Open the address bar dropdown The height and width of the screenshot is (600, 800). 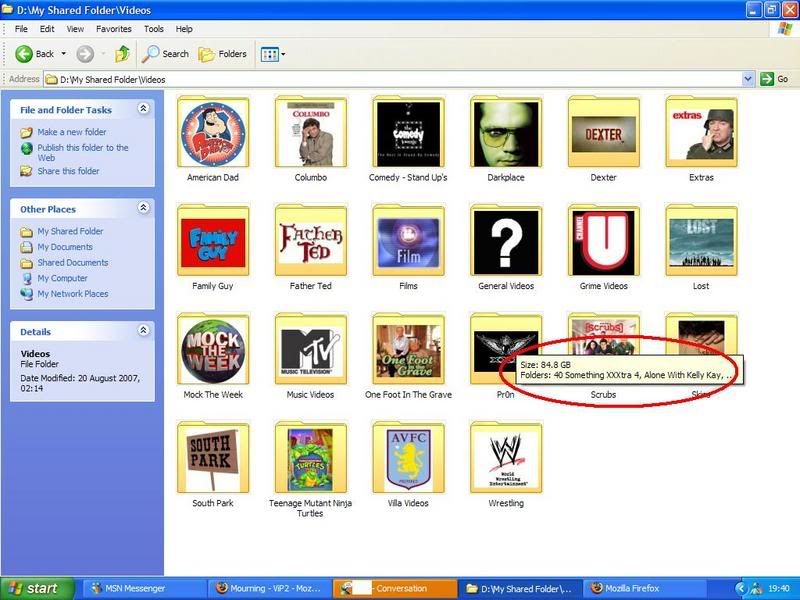[x=748, y=79]
